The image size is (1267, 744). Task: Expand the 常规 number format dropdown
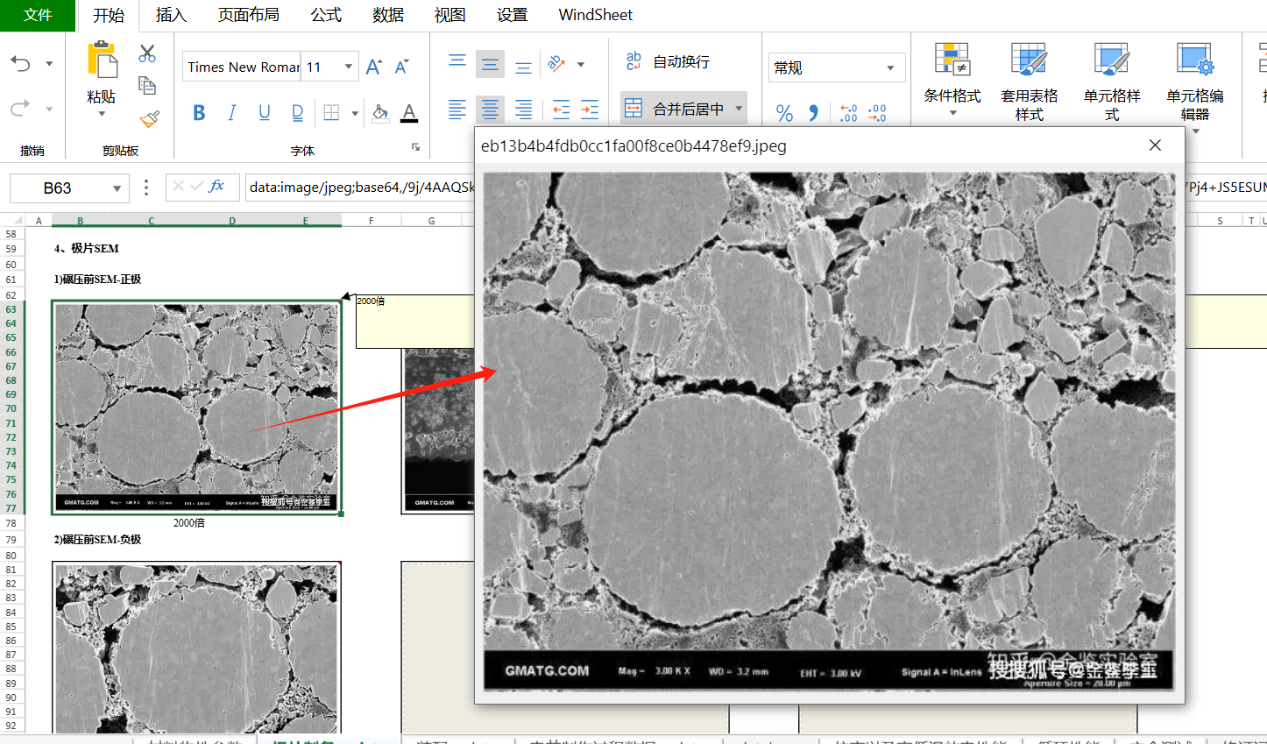point(890,68)
